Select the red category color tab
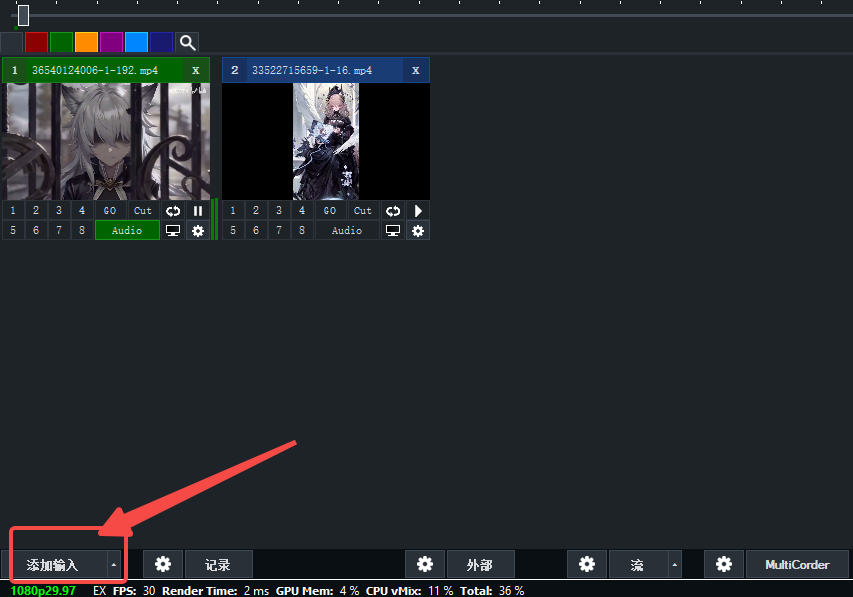 point(36,42)
